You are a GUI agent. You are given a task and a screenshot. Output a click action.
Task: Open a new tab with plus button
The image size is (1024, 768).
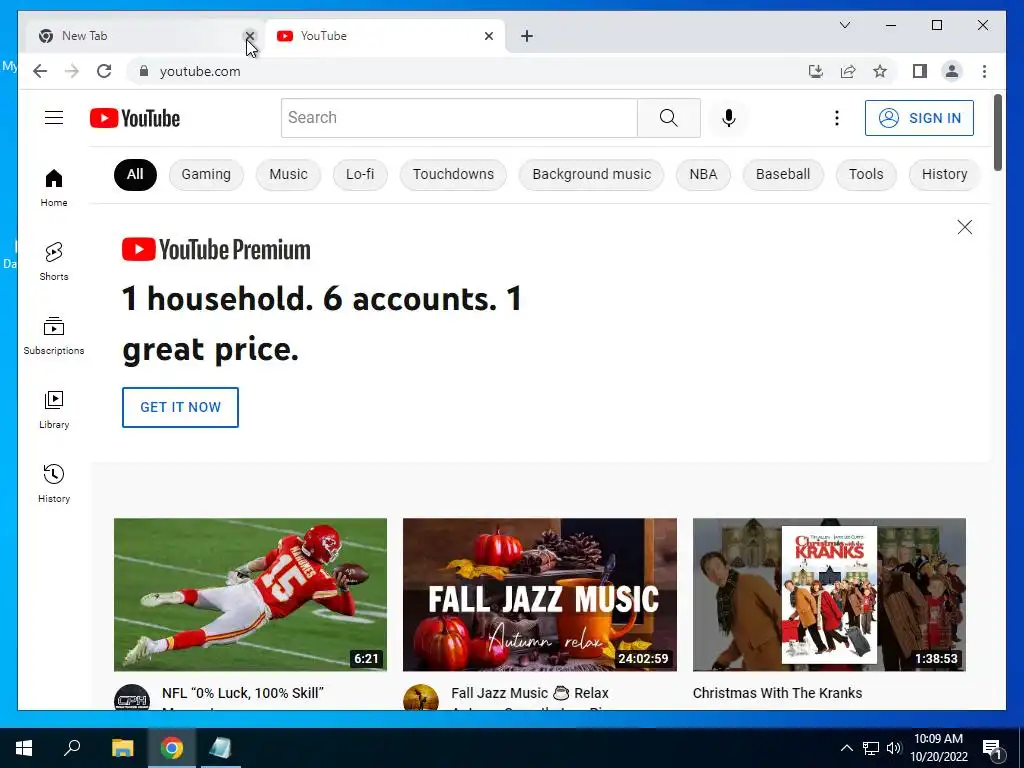pyautogui.click(x=527, y=36)
